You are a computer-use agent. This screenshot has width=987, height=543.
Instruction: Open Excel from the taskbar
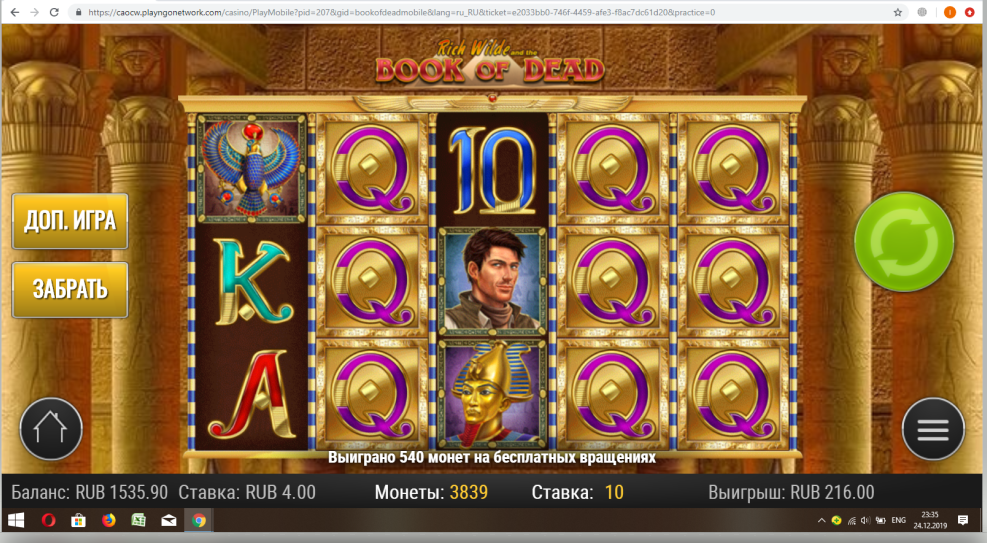pos(138,520)
